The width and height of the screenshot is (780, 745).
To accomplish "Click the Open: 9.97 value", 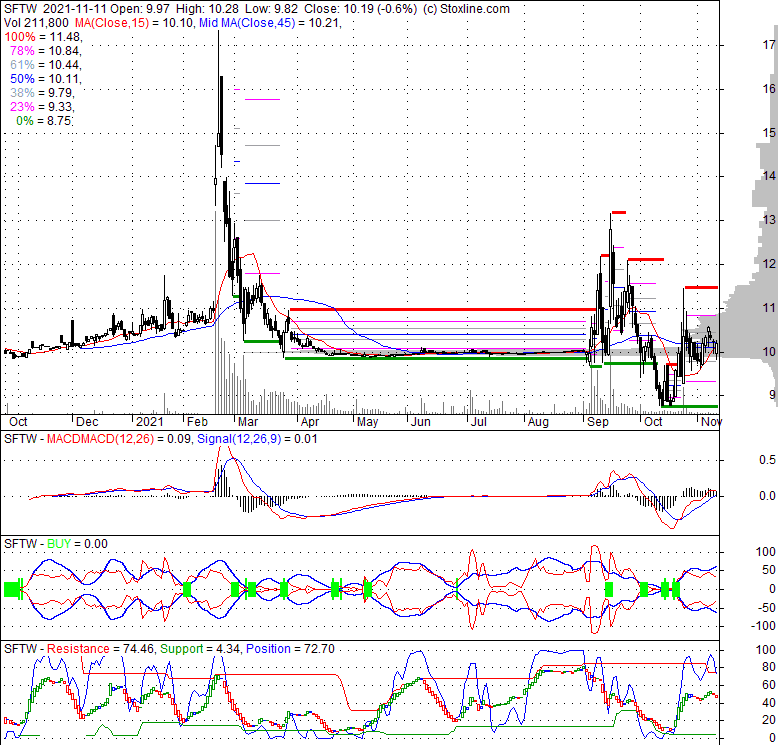I will click(x=140, y=9).
